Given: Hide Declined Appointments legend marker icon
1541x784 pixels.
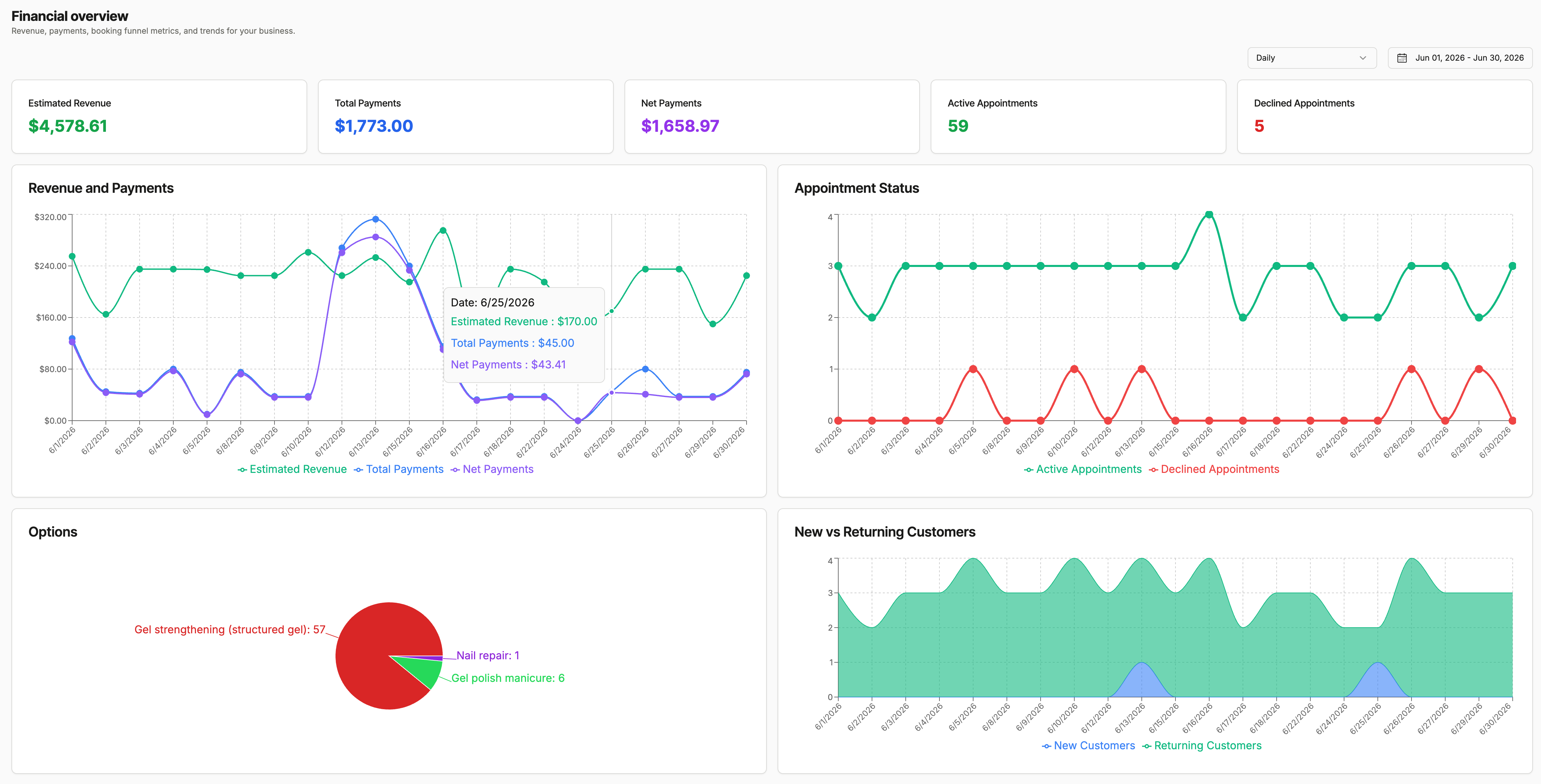Looking at the screenshot, I should 1153,470.
